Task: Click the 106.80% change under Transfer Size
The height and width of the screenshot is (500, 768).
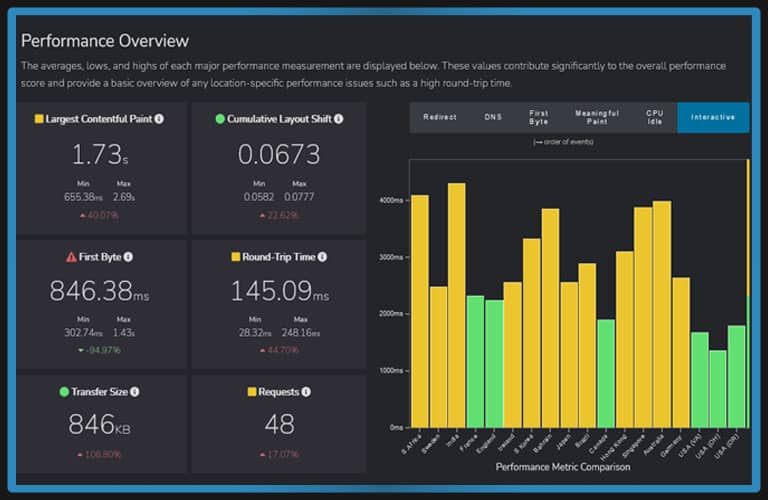Action: pyautogui.click(x=99, y=454)
